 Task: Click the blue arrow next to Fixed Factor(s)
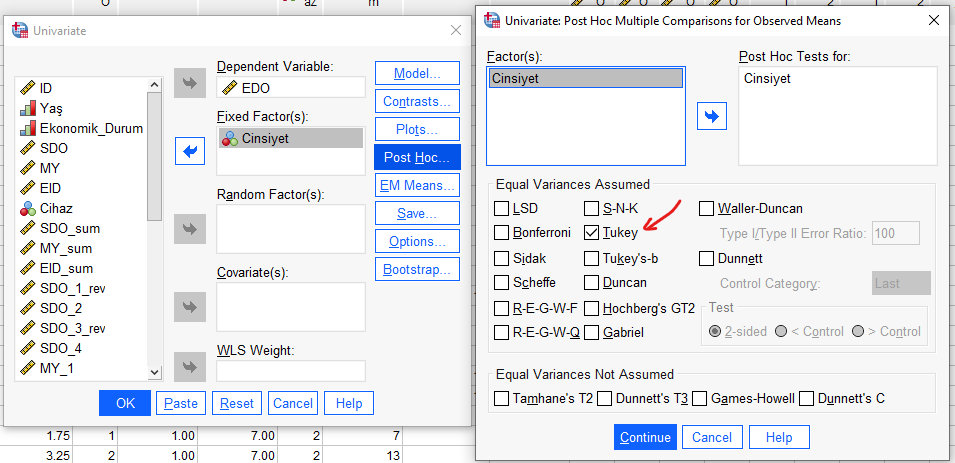189,152
